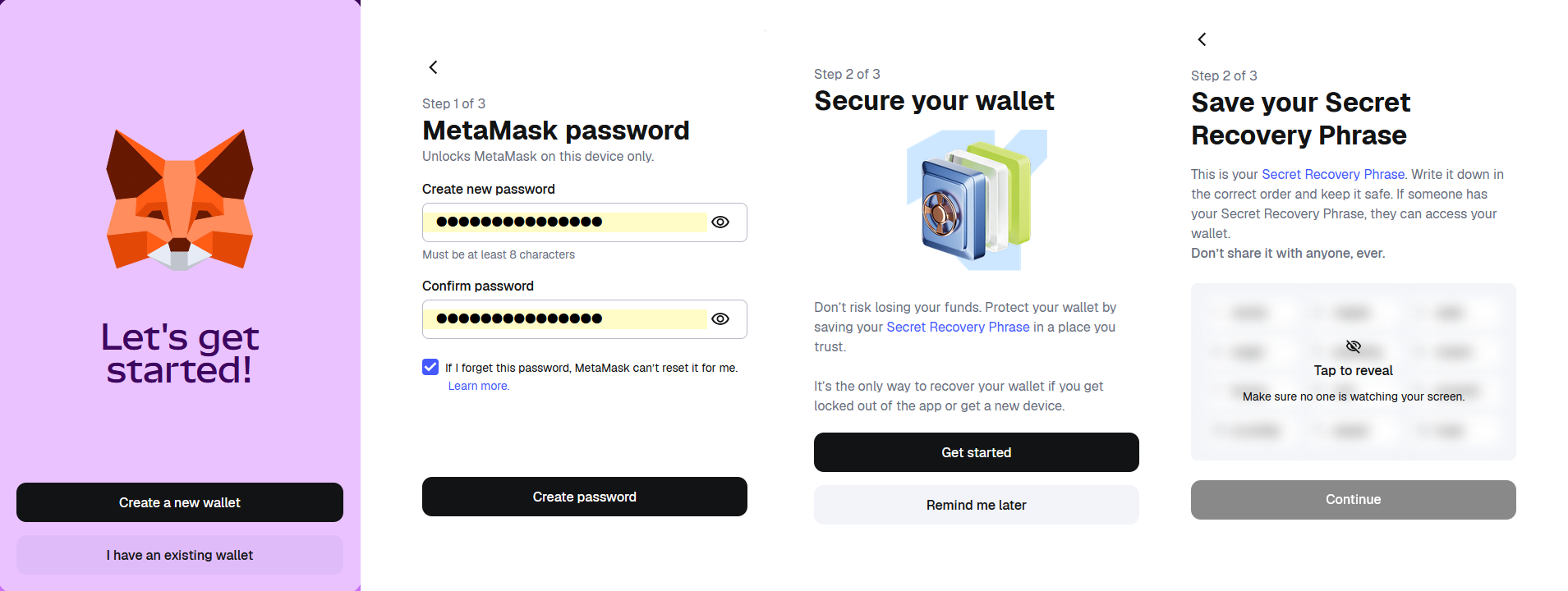Go back from the MetaMask password step
The height and width of the screenshot is (591, 1568).
pyautogui.click(x=434, y=67)
